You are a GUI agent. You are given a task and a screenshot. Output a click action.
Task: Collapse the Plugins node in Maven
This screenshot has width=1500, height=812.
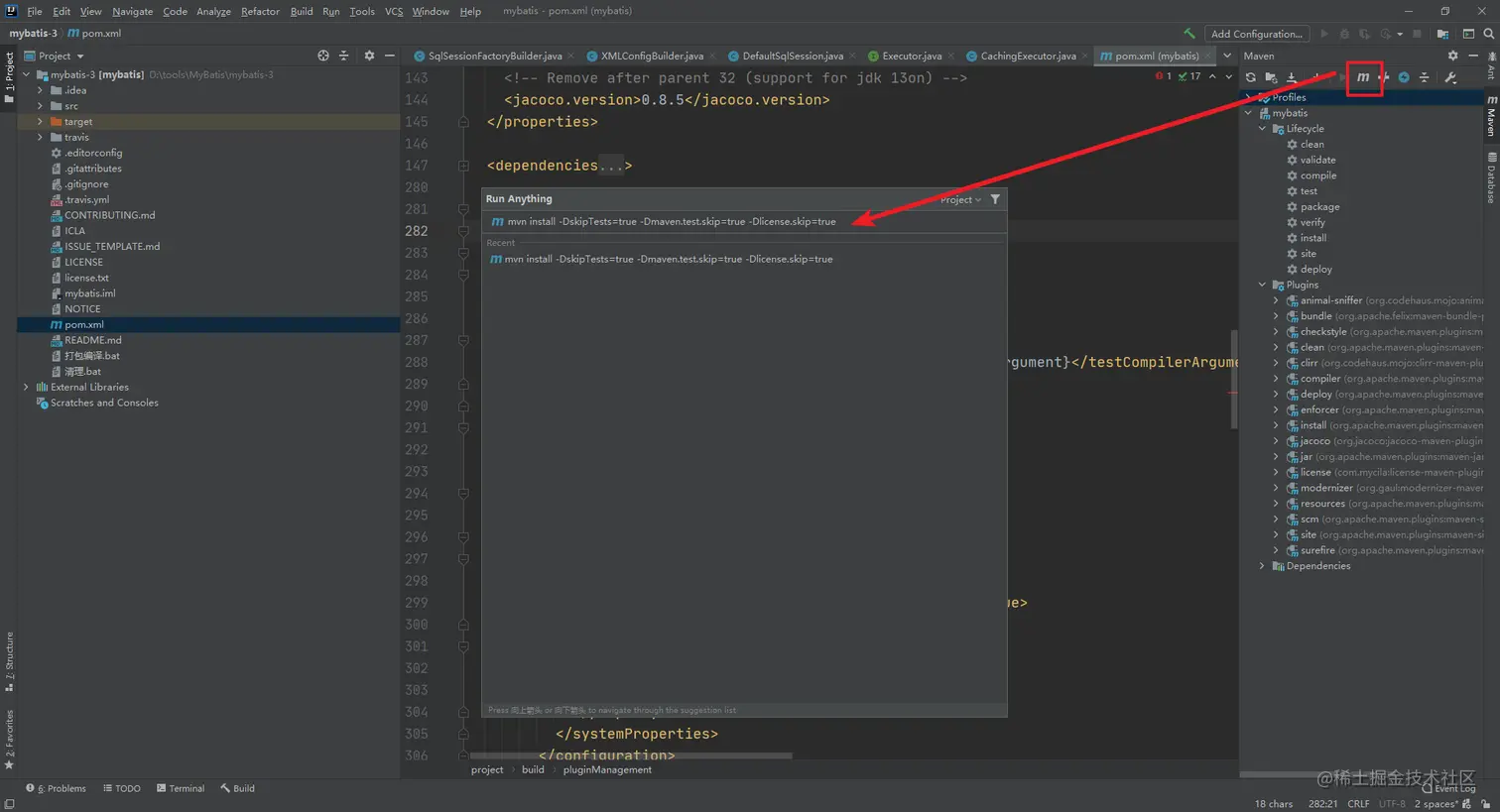(1263, 285)
